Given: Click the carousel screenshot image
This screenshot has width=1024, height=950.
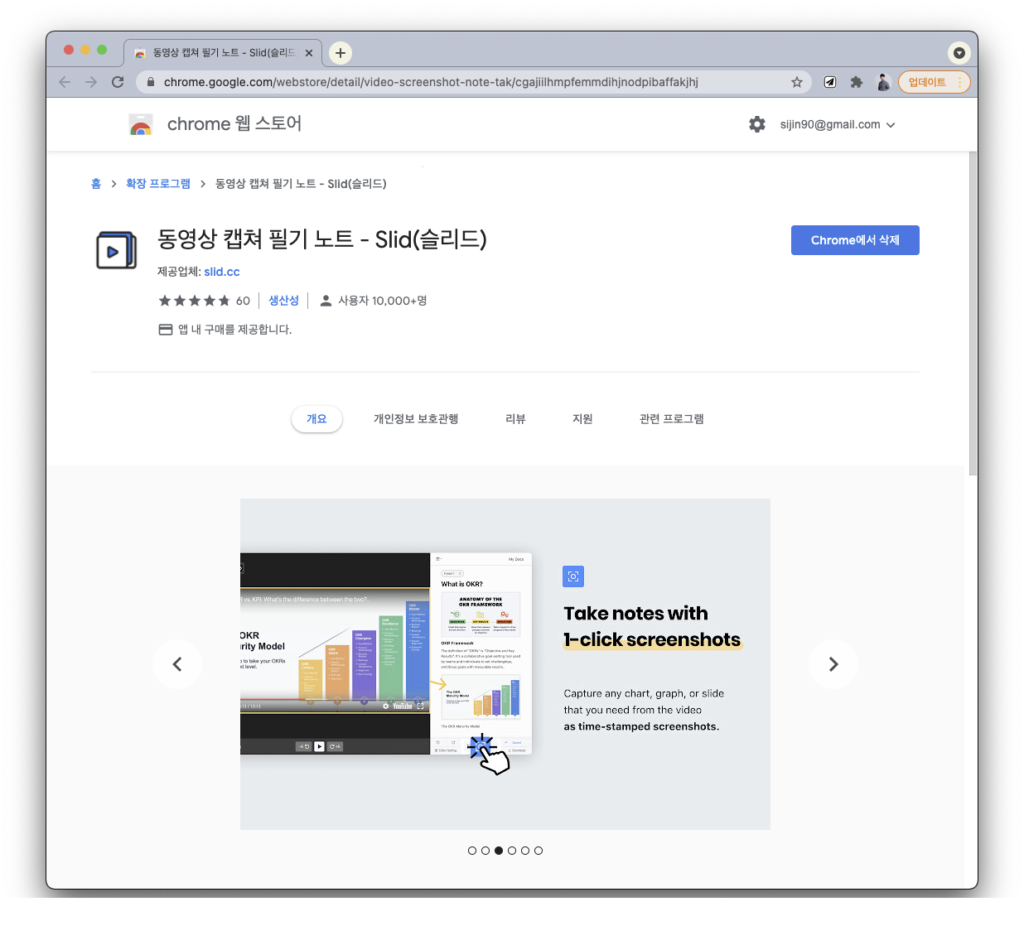Looking at the screenshot, I should (505, 664).
